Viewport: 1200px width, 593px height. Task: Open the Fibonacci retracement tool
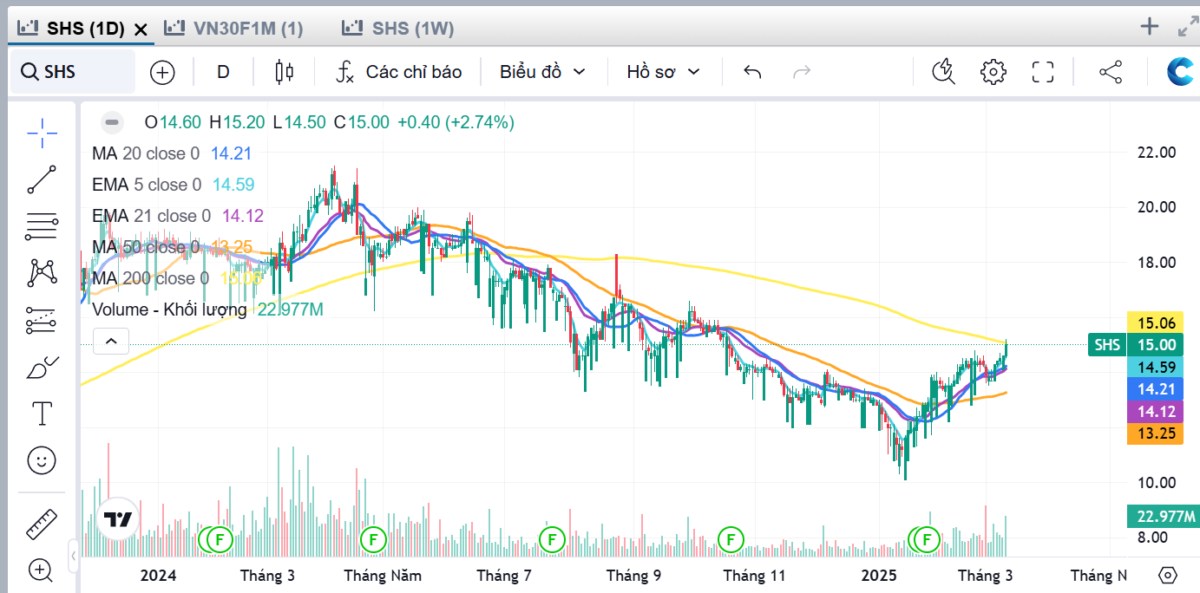click(x=41, y=226)
